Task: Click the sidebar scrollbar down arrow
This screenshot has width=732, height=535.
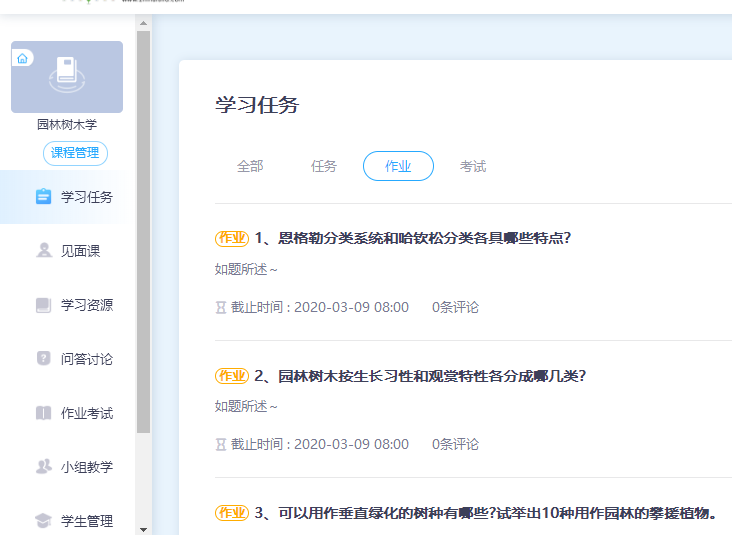Action: click(143, 528)
